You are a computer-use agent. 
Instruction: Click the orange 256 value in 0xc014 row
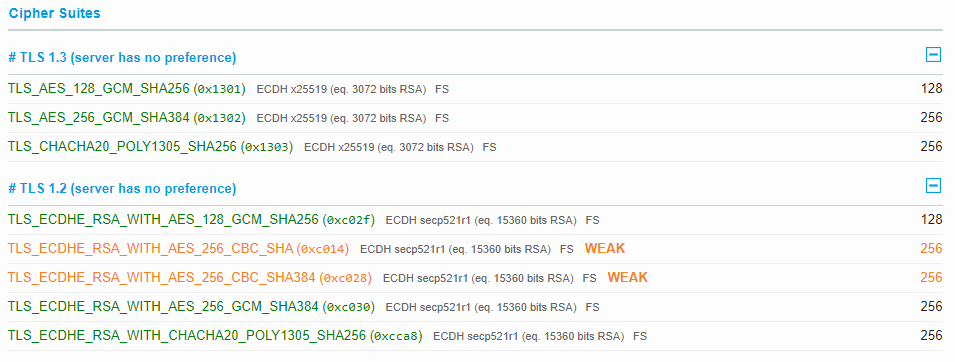(x=931, y=249)
